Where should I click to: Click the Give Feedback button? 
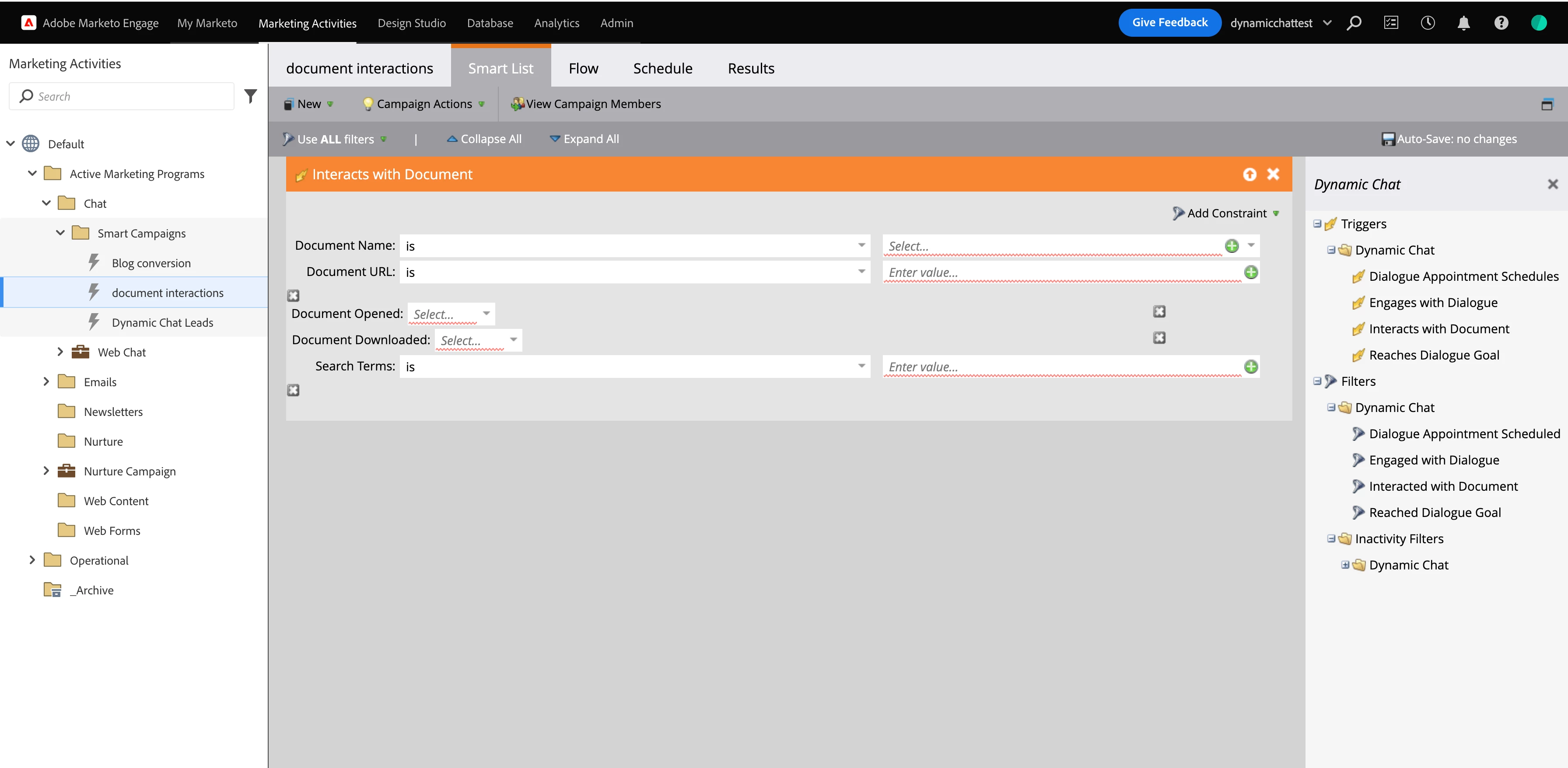(1169, 22)
